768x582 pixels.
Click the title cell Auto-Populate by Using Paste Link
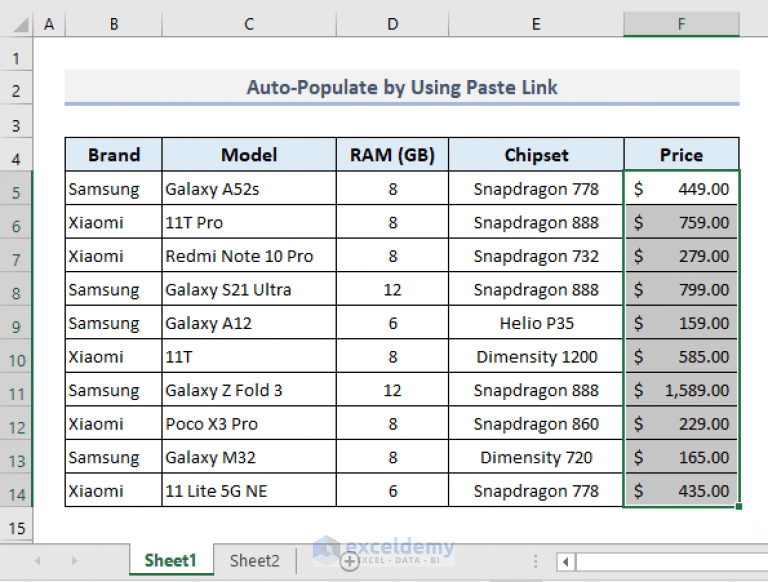pos(402,87)
